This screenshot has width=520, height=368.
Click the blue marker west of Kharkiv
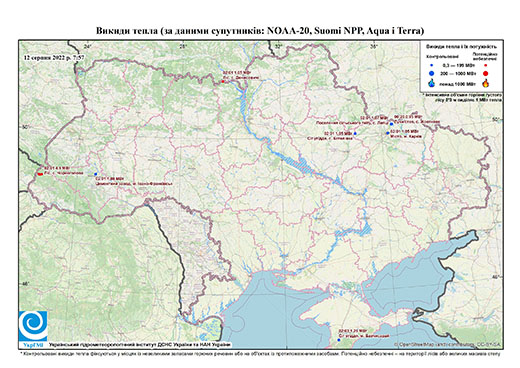pyautogui.click(x=355, y=133)
